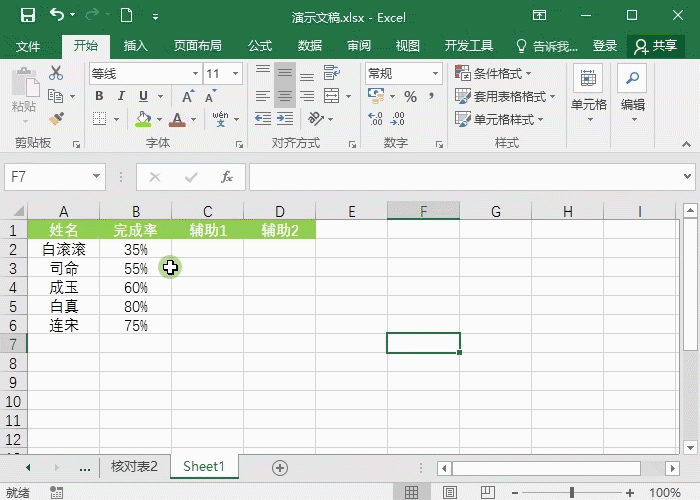Open the number format dropdown 常规

pyautogui.click(x=435, y=73)
